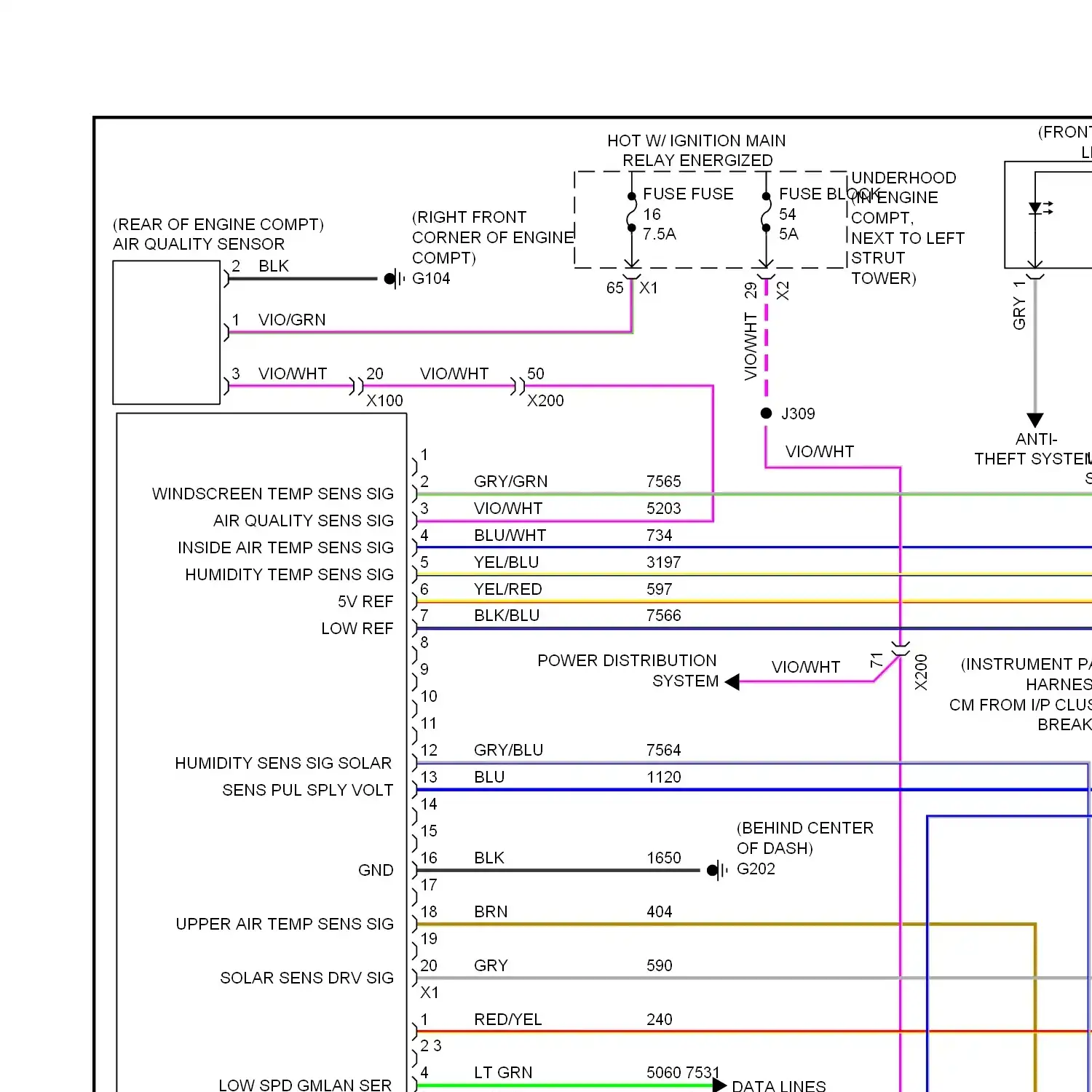The height and width of the screenshot is (1092, 1092).
Task: Click the POWER DISTRIBUTION SYSTEM label
Action: (627, 670)
